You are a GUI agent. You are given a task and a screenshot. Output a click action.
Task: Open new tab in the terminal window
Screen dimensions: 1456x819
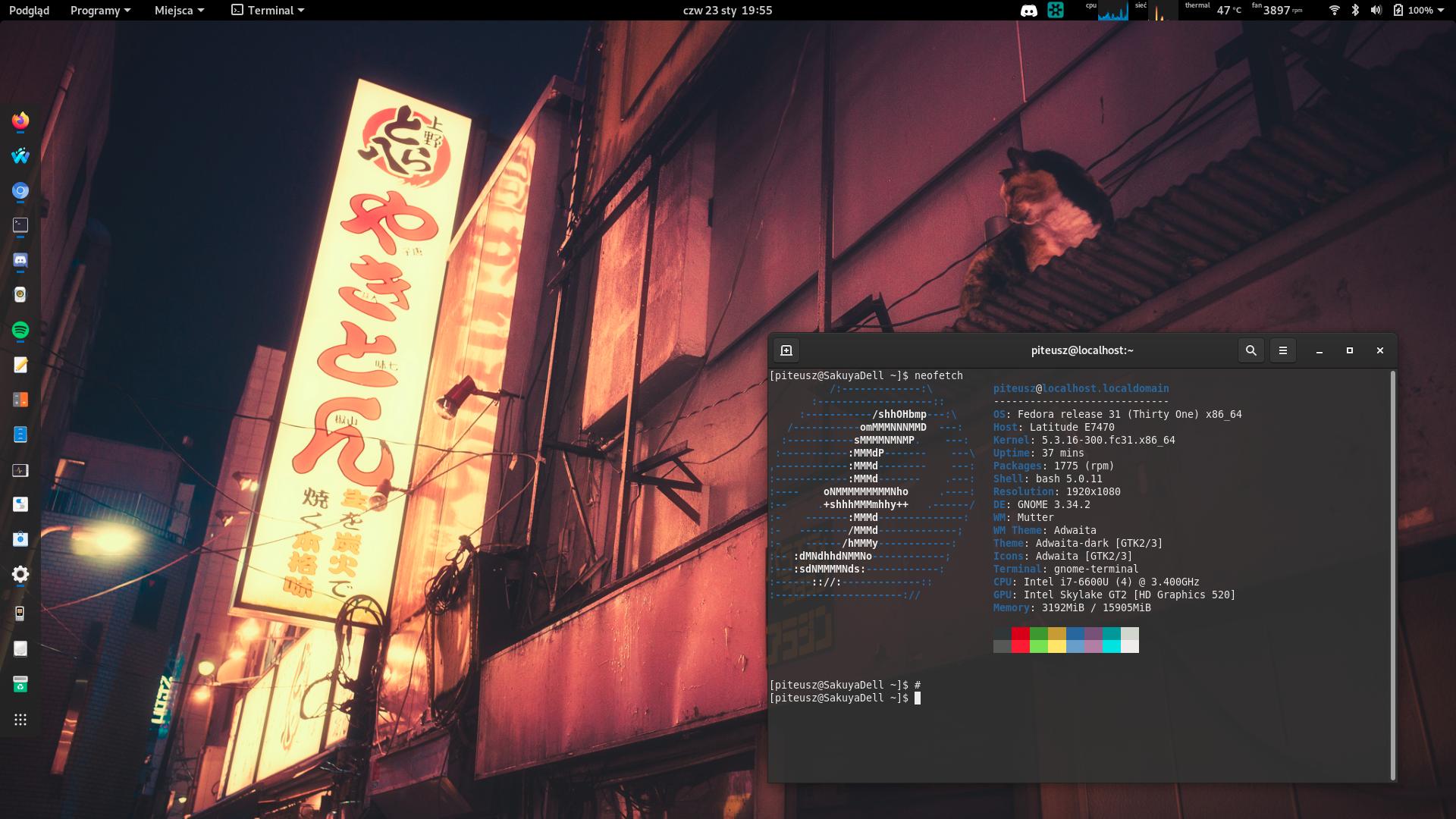pos(786,350)
